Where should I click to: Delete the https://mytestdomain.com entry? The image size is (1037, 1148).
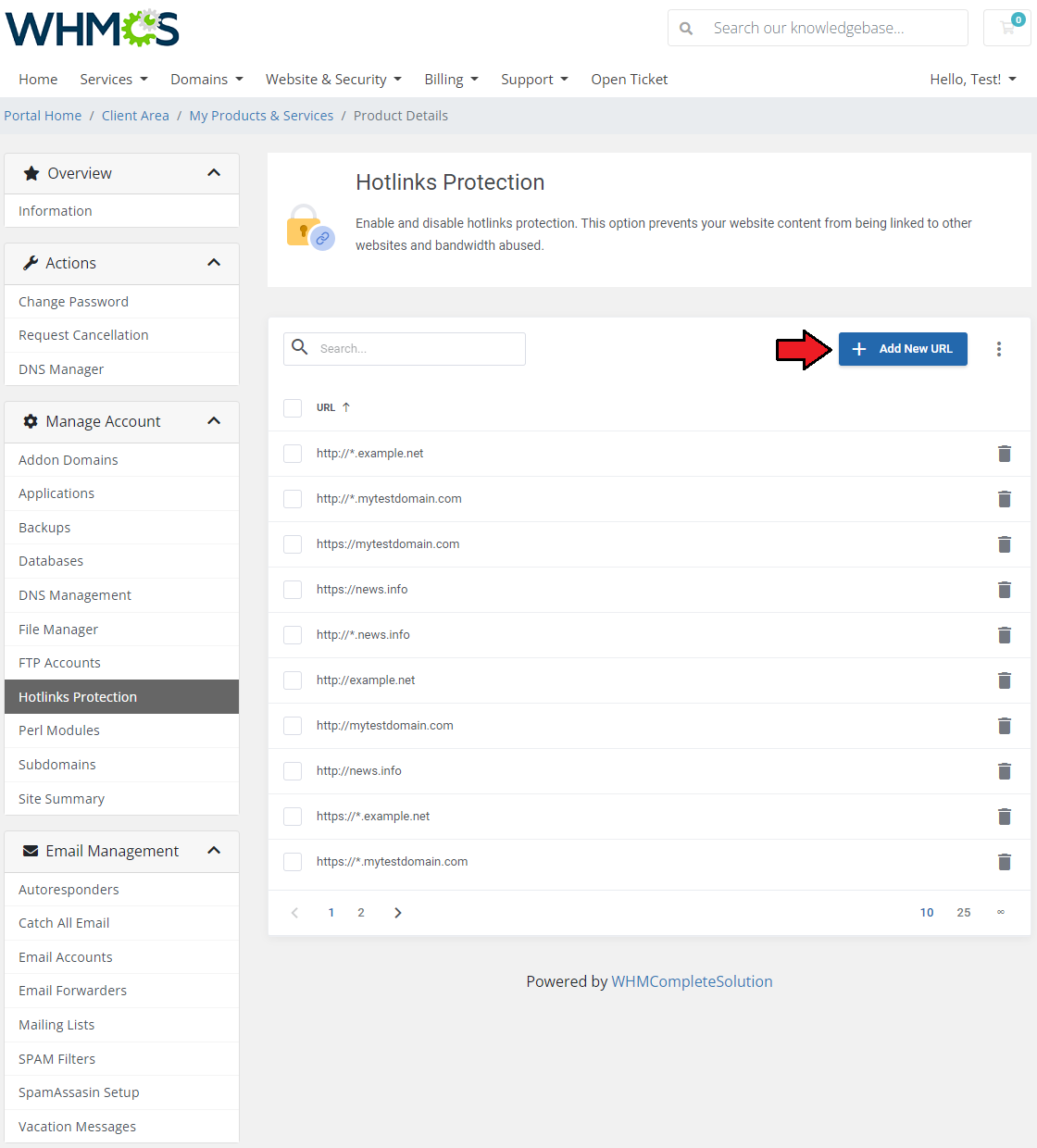(1005, 544)
